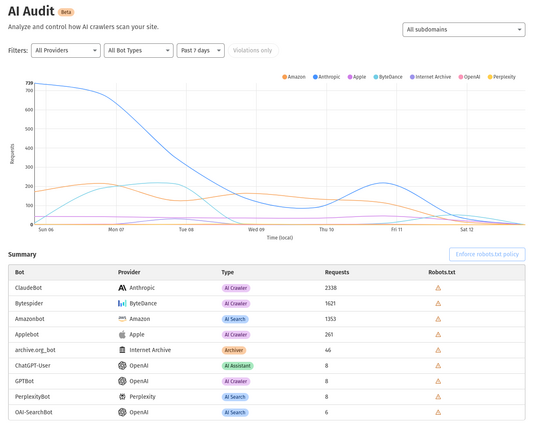Select the PerplexityBot bot name

[x=32, y=397]
